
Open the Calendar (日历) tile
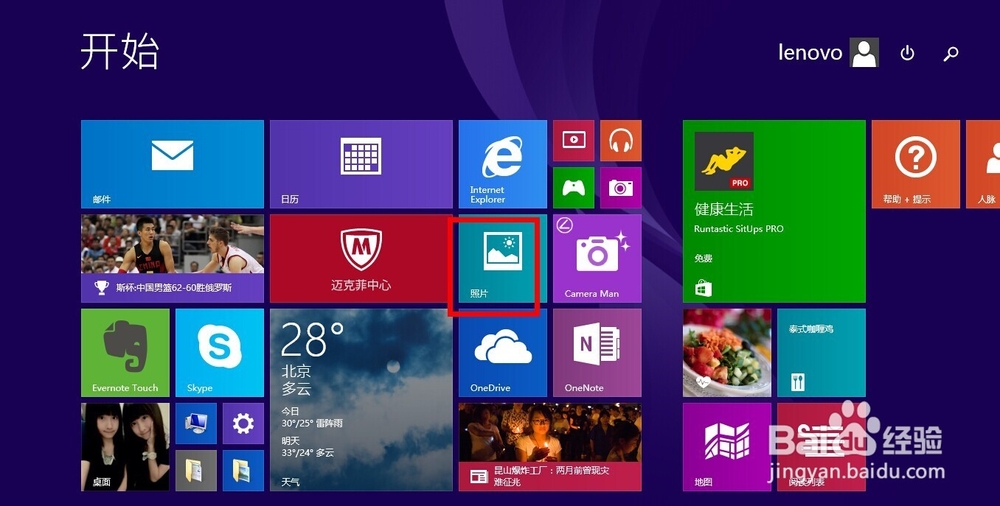coord(361,164)
